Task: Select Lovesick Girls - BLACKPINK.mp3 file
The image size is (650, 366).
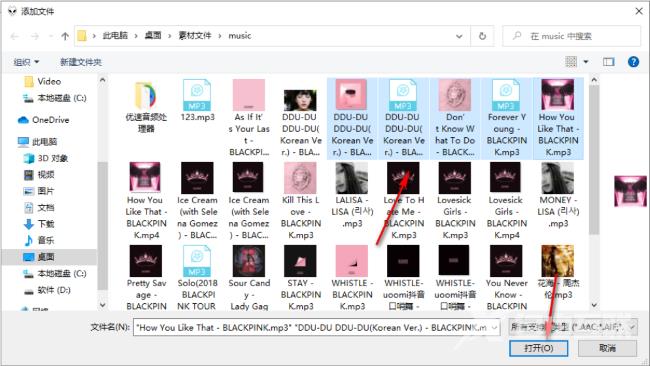Action: point(455,201)
